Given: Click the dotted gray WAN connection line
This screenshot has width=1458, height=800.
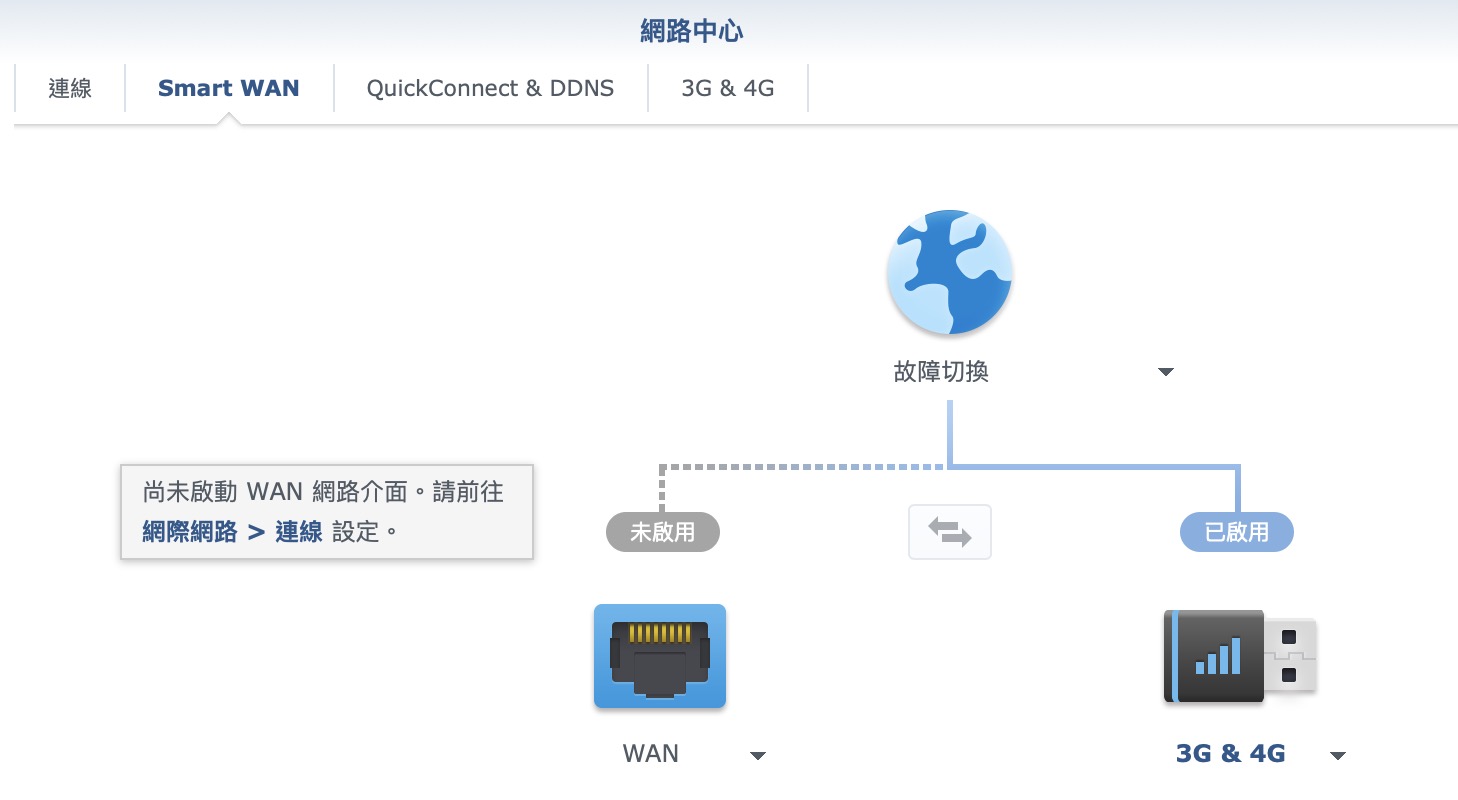Looking at the screenshot, I should (800, 466).
